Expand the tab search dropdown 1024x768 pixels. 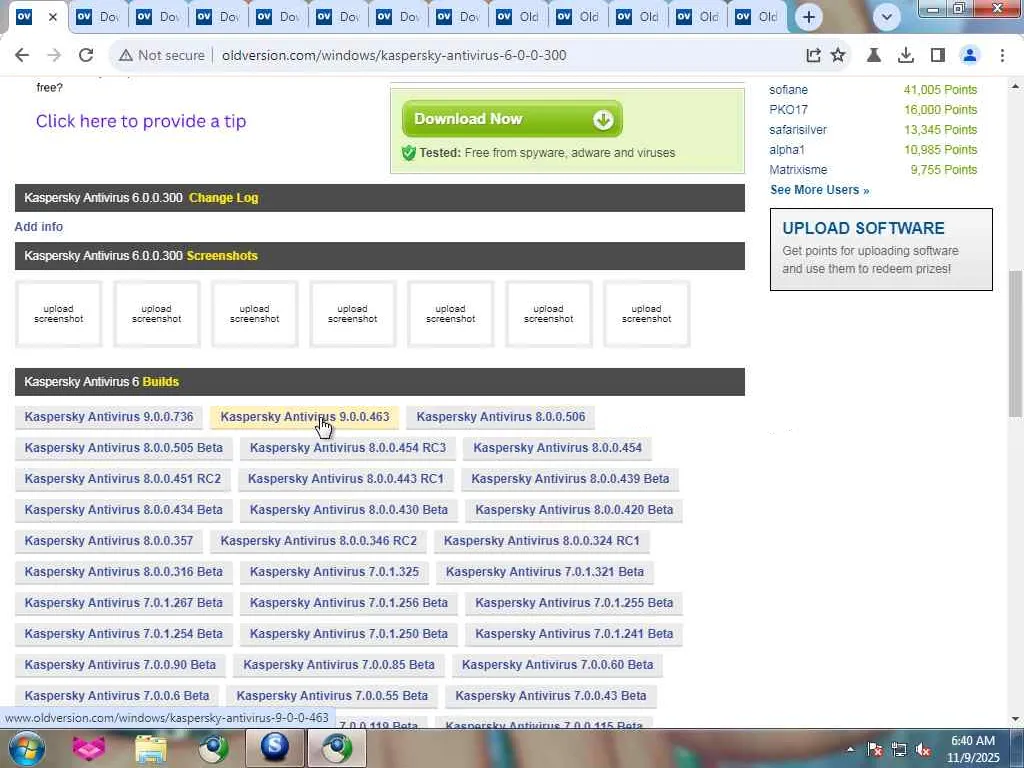pyautogui.click(x=886, y=17)
